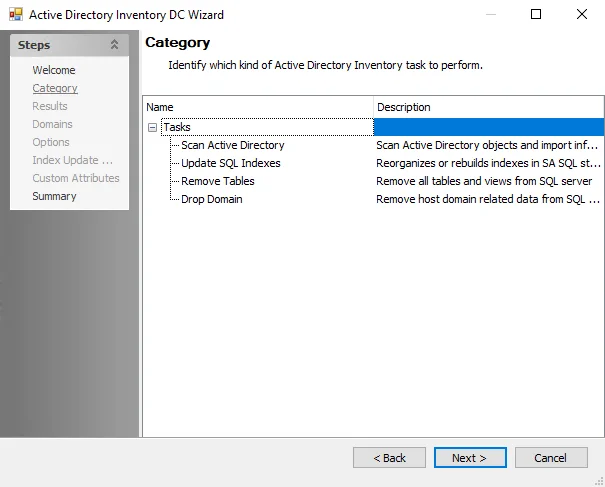Open the Options step
Image resolution: width=605 pixels, height=487 pixels.
(51, 142)
